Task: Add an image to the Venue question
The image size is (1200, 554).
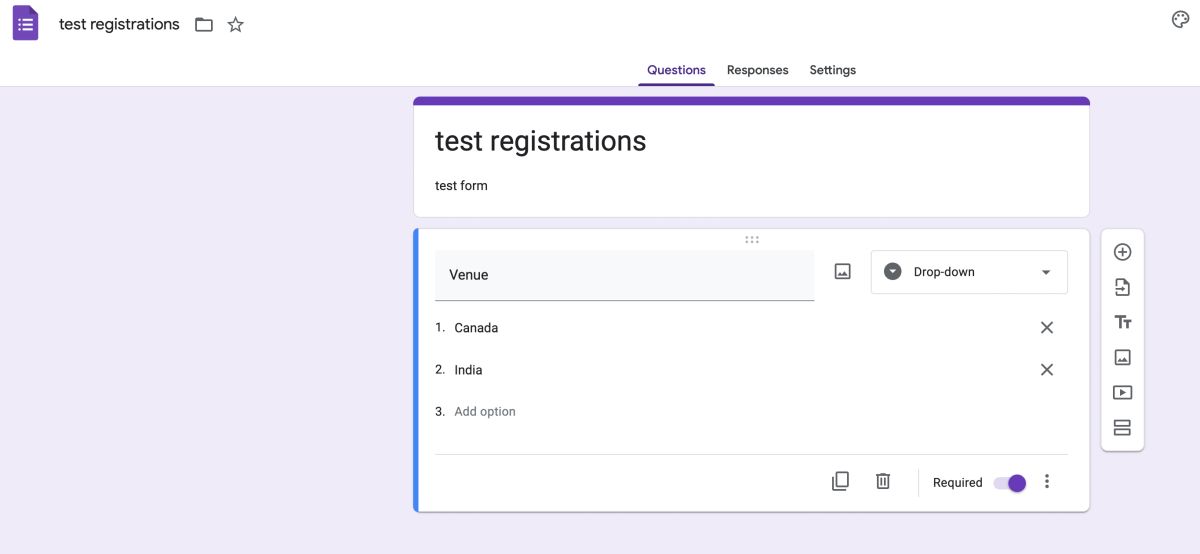Action: click(x=842, y=272)
